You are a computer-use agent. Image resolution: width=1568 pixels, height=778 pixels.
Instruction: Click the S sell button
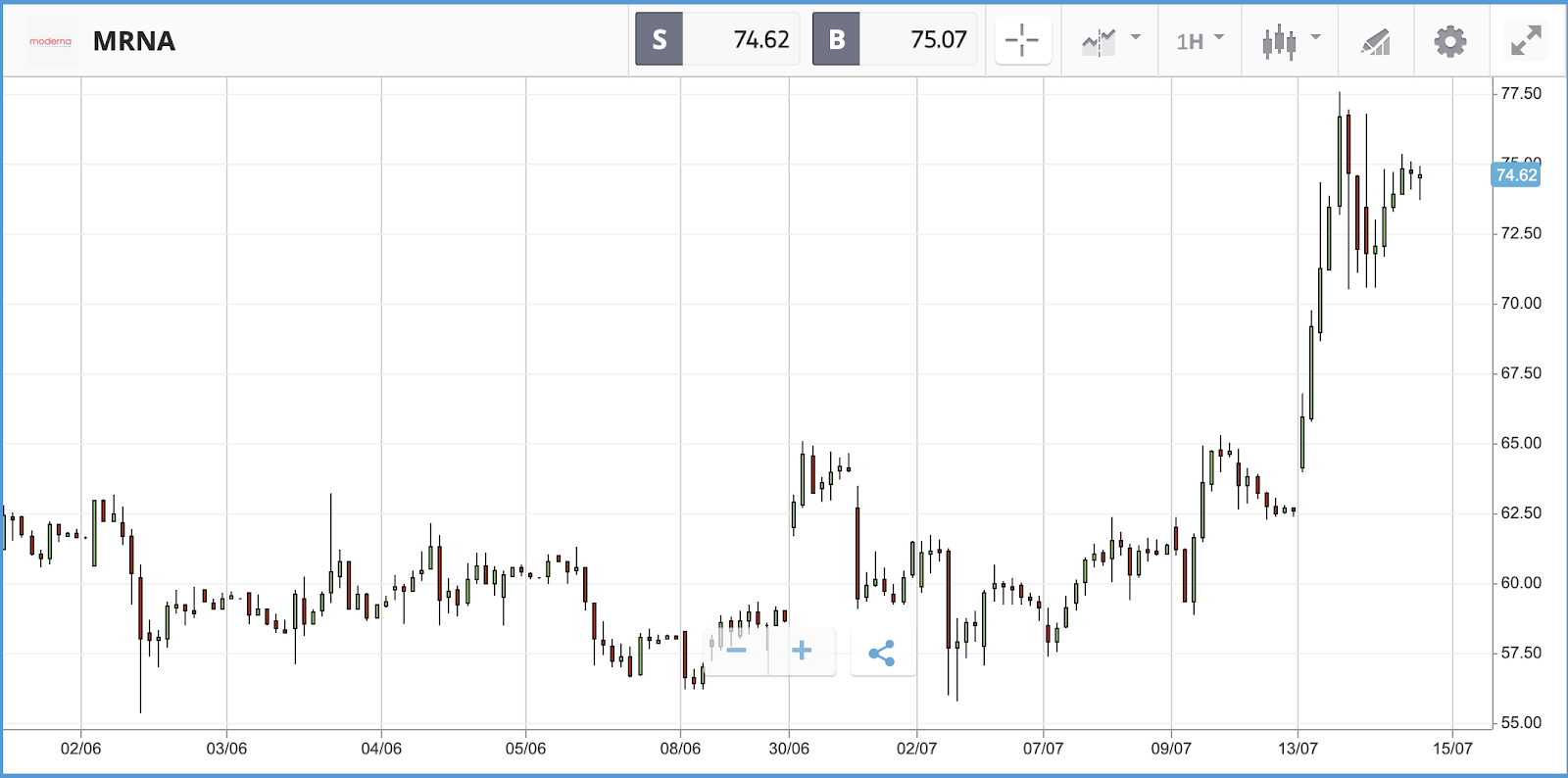coord(660,39)
